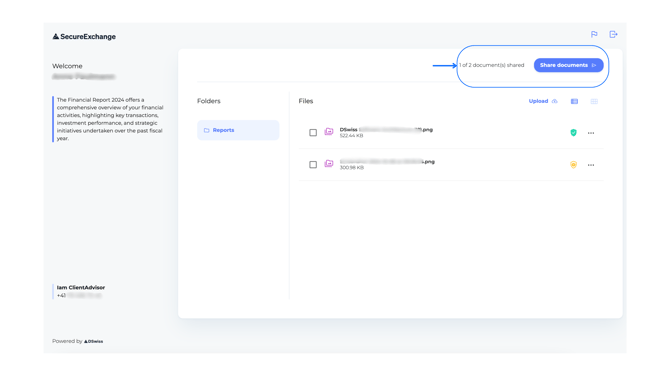The image size is (670, 376).
Task: Switch to list view icon
Action: (x=574, y=102)
